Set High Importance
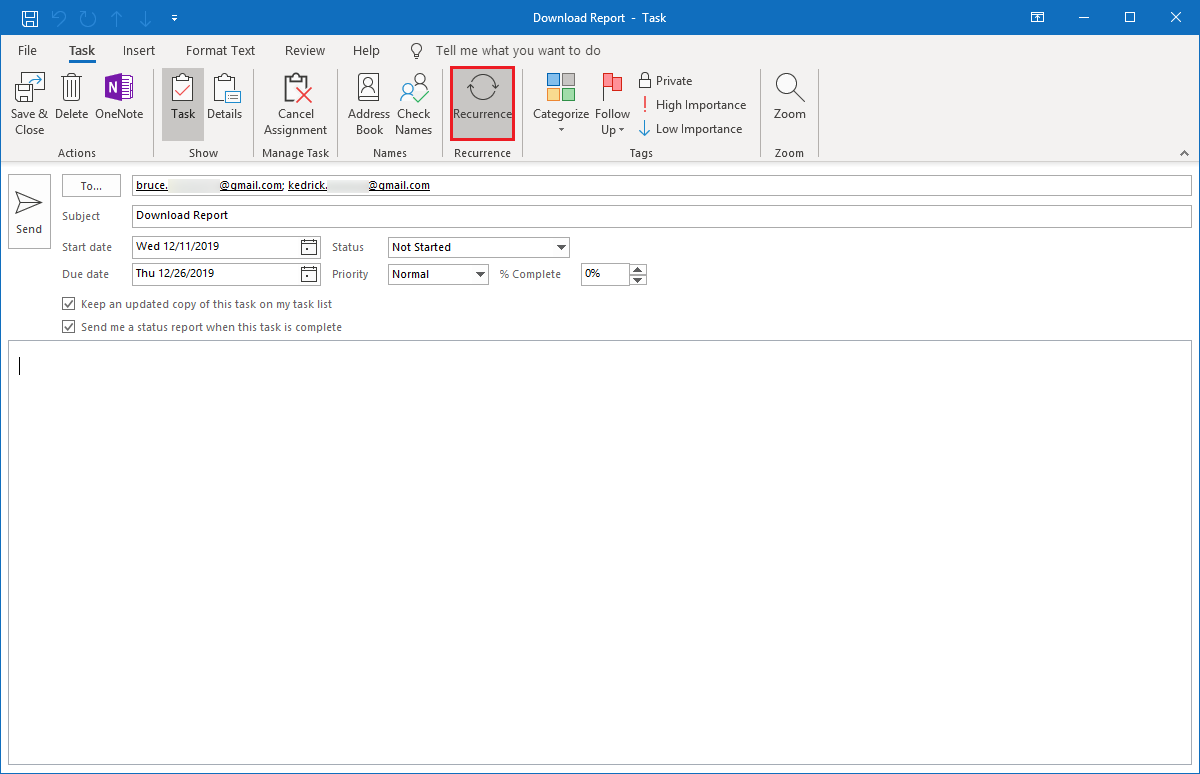Viewport: 1200px width, 774px height. click(x=692, y=105)
